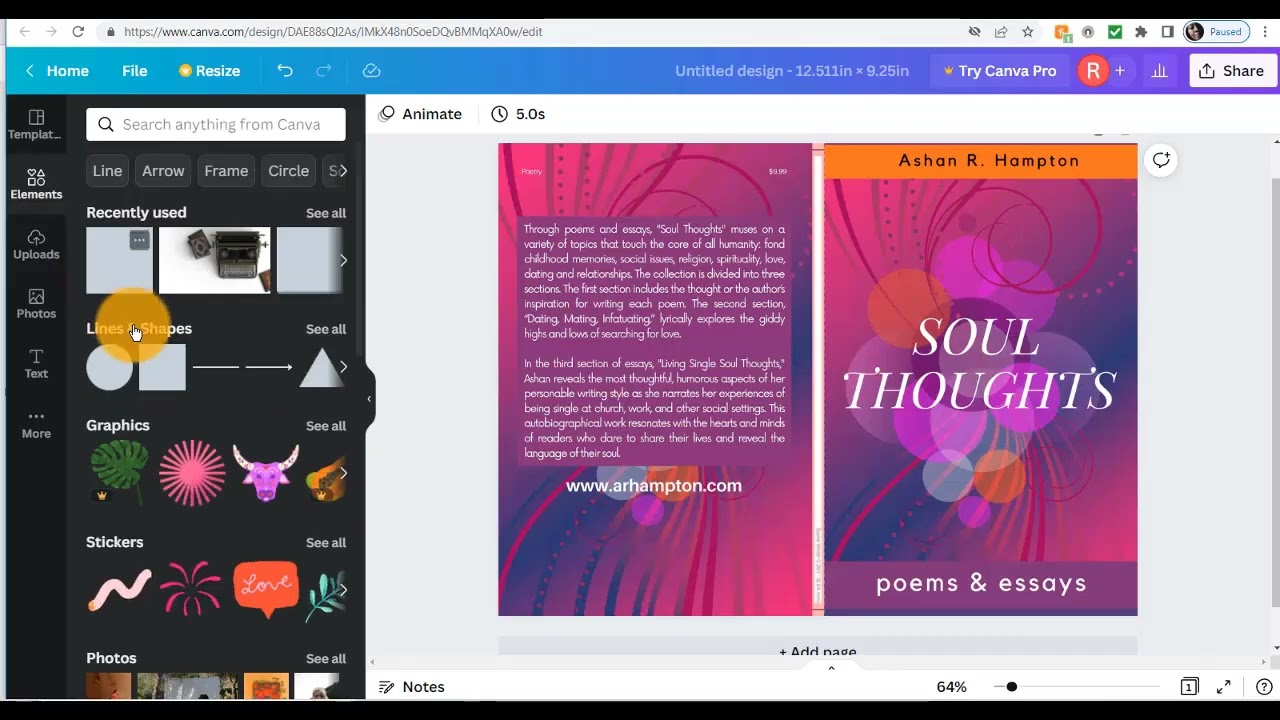Add the circle shape
Viewport: 1280px width, 720px height.
pyautogui.click(x=109, y=367)
